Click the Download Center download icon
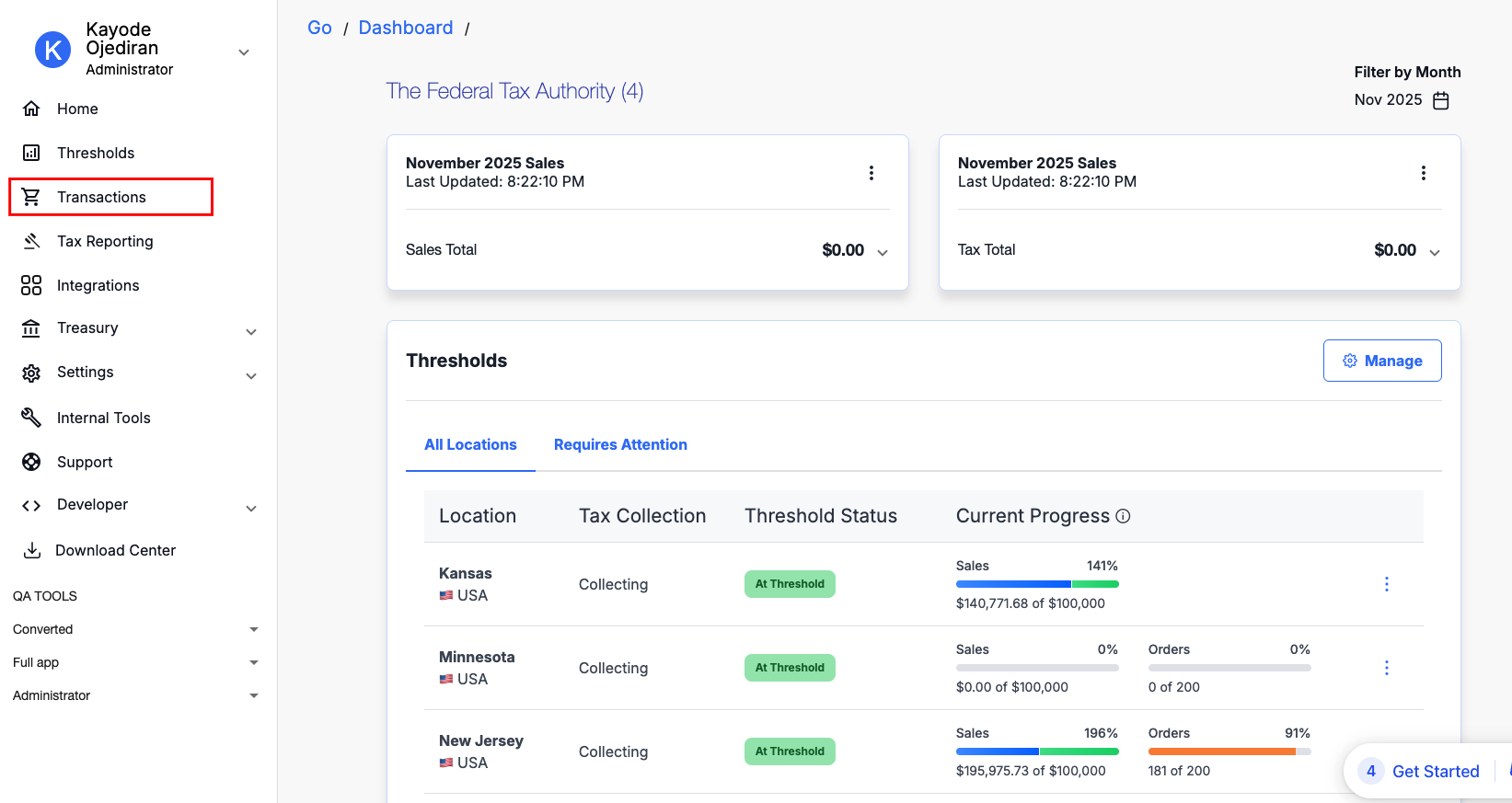 [31, 550]
